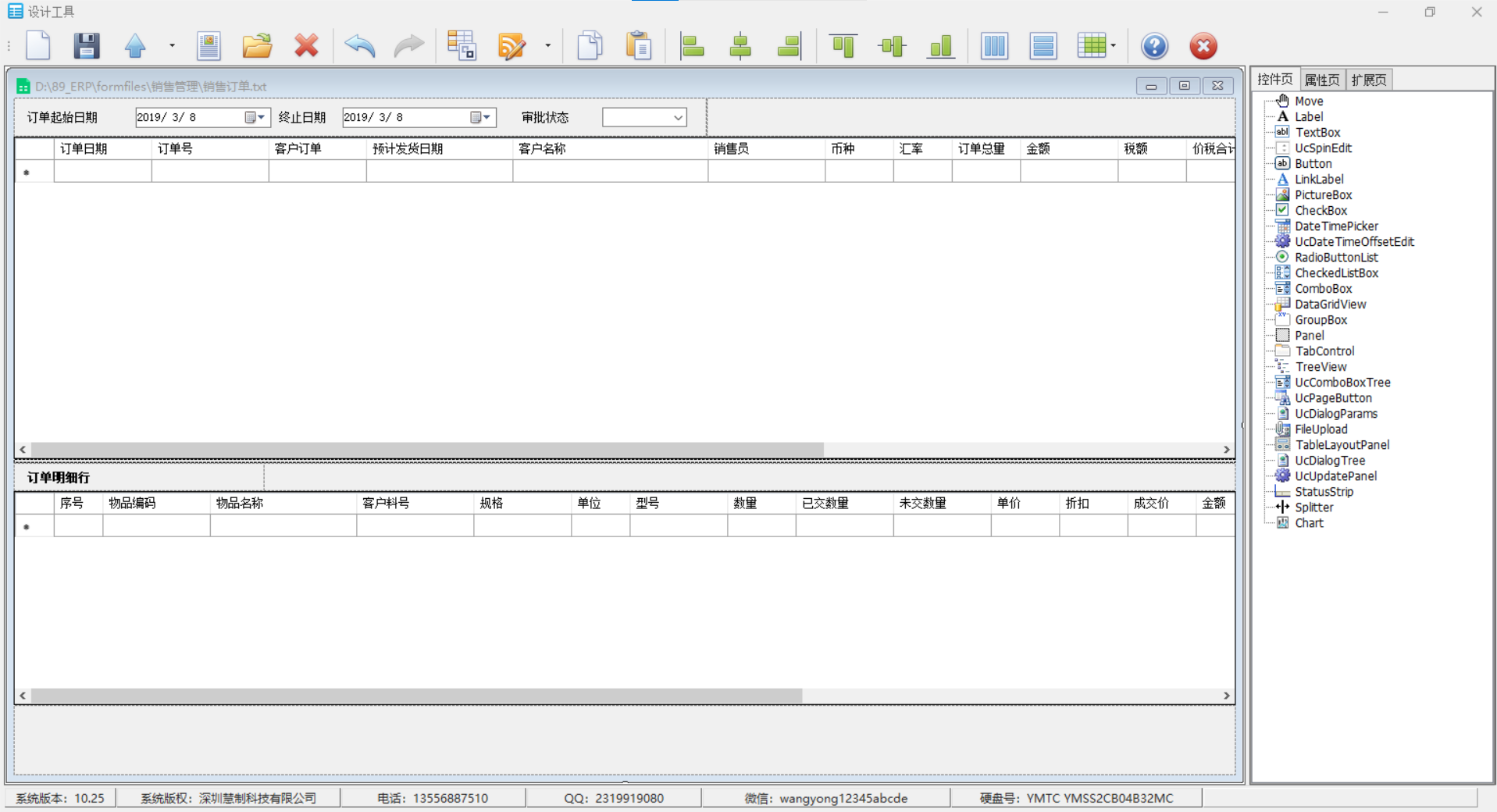Switch to the 扩展页 tab

pyautogui.click(x=1368, y=80)
